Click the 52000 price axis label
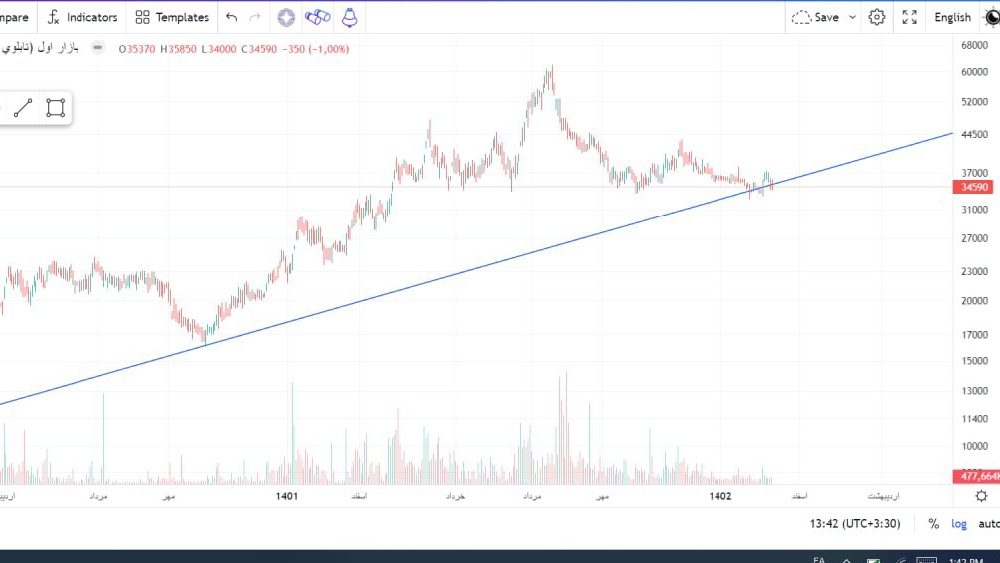 [x=974, y=102]
